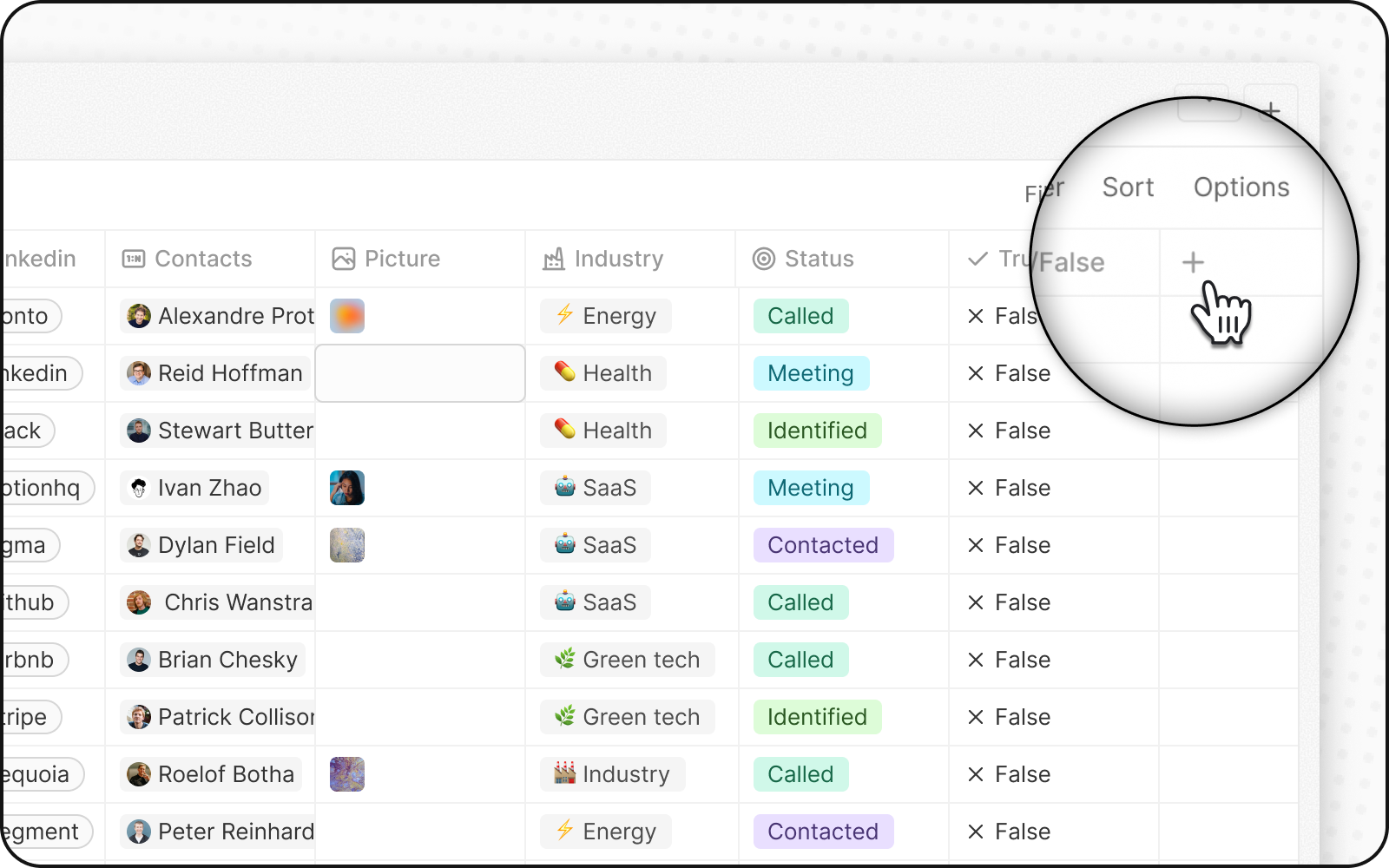
Task: Open the Sort menu
Action: [1128, 187]
